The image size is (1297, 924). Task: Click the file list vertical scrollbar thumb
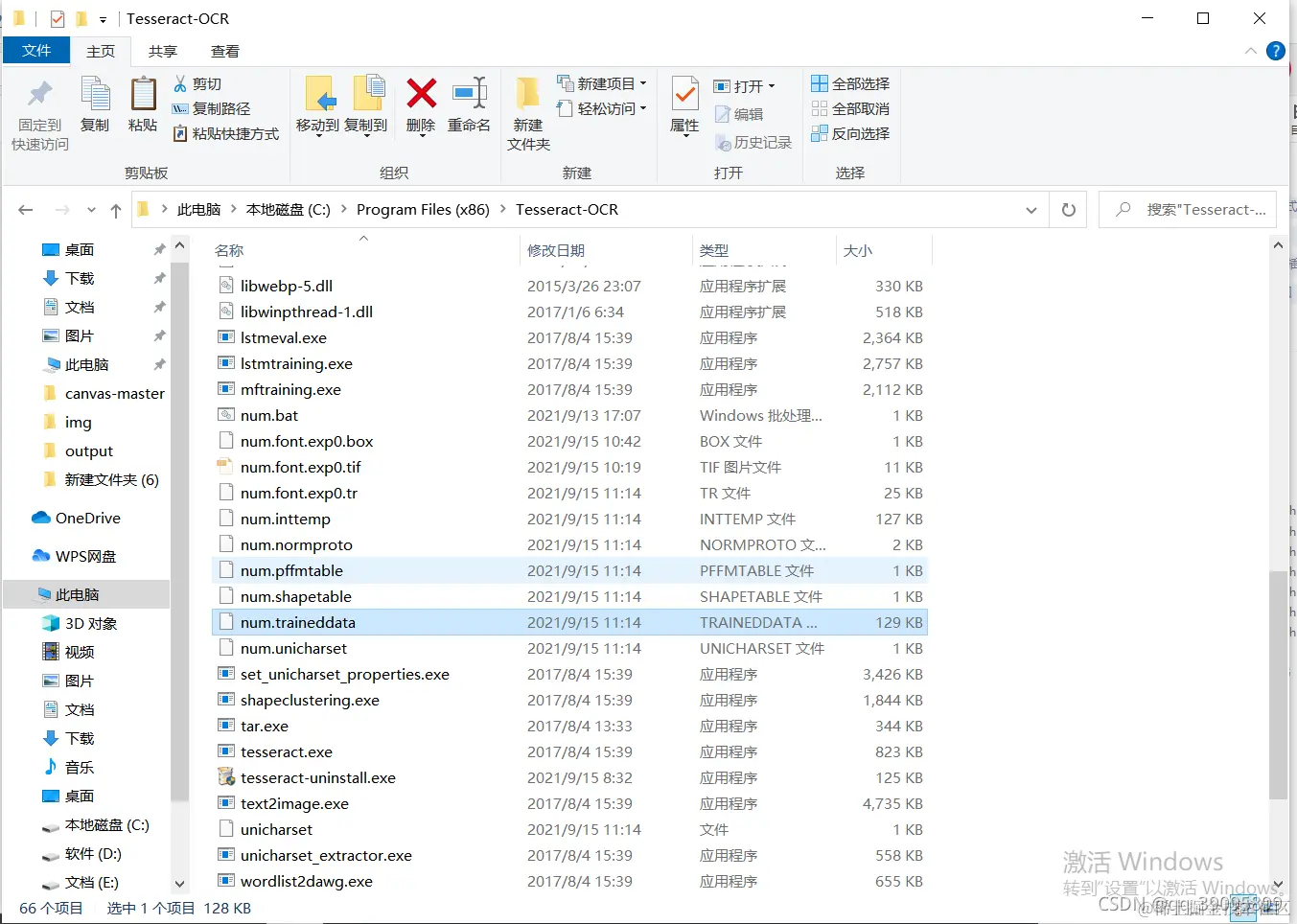(x=1278, y=685)
